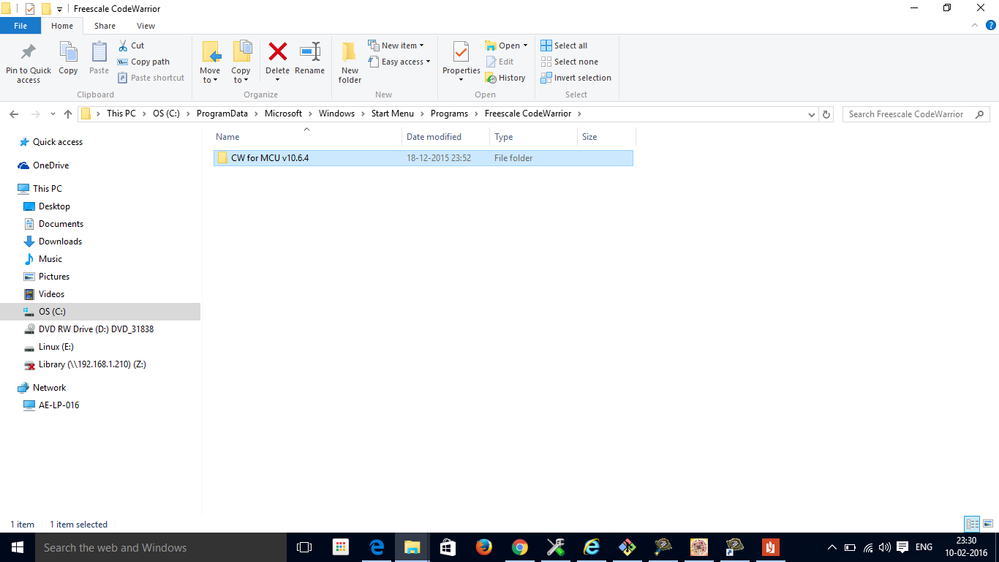Select AE-LP-016 under Network

(x=58, y=405)
